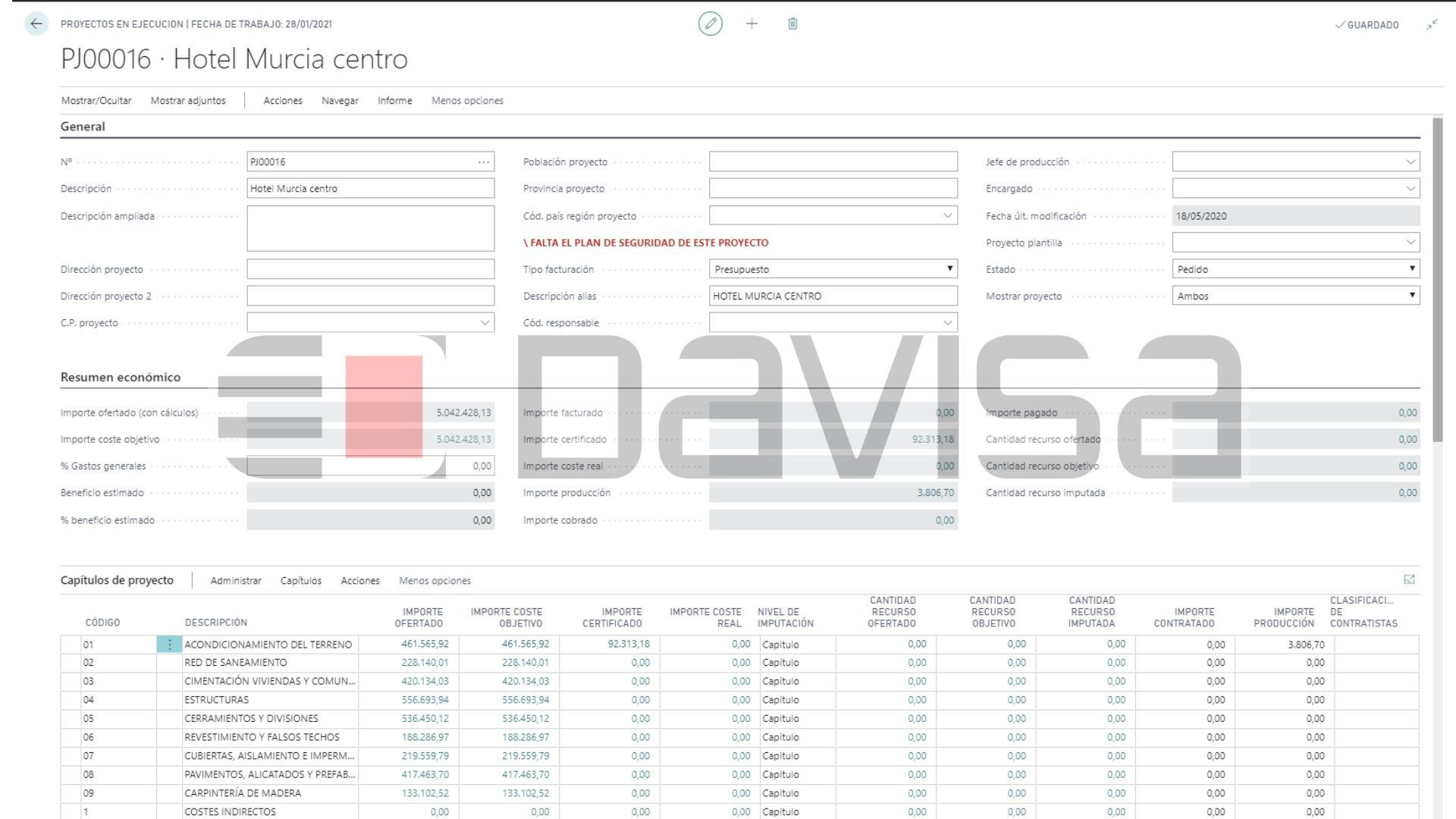The image size is (1456, 819).
Task: Open the Jefe de producción dropdown
Action: pos(1410,162)
